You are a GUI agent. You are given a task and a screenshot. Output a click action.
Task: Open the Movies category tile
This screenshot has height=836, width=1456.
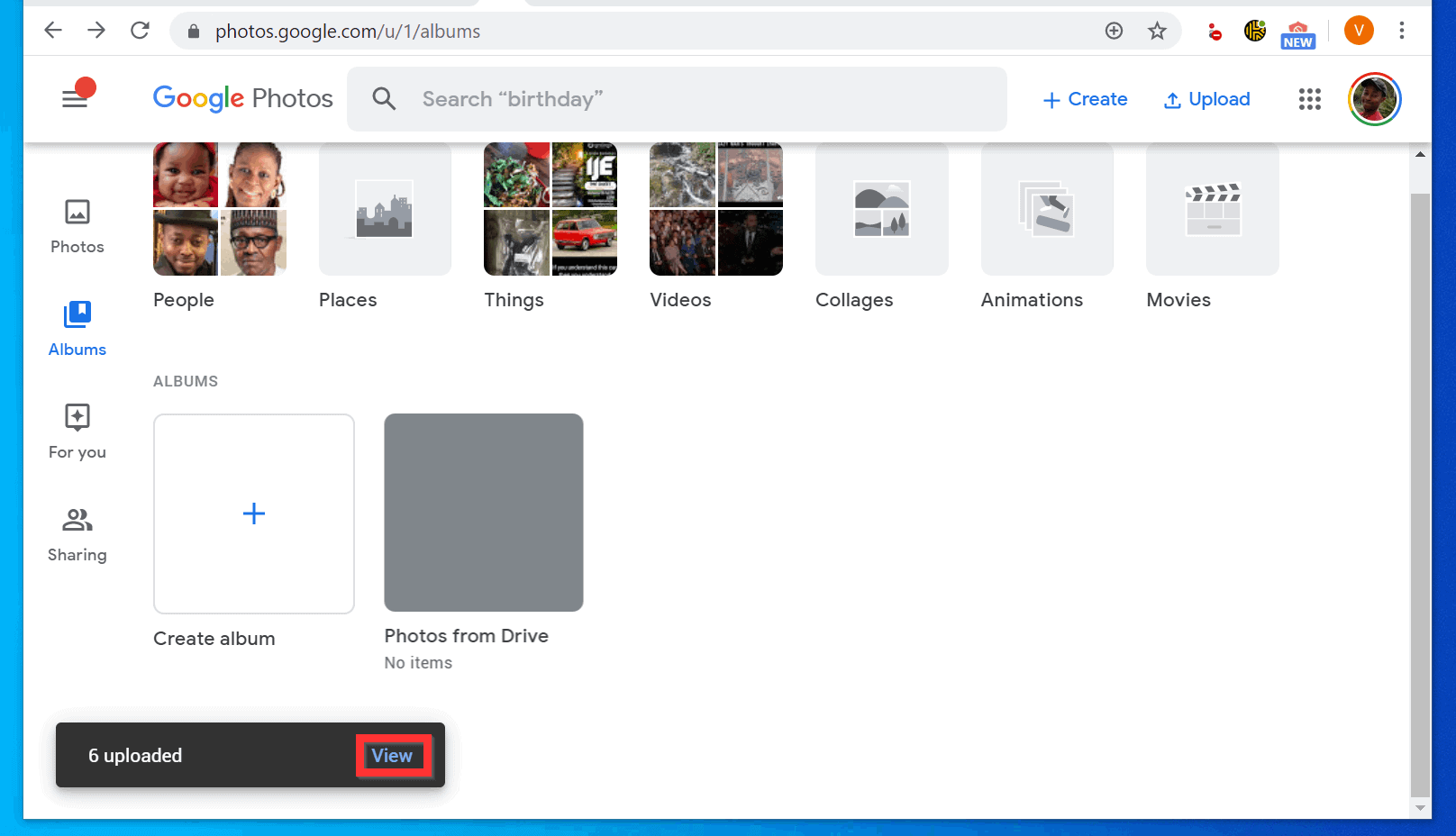(x=1213, y=209)
